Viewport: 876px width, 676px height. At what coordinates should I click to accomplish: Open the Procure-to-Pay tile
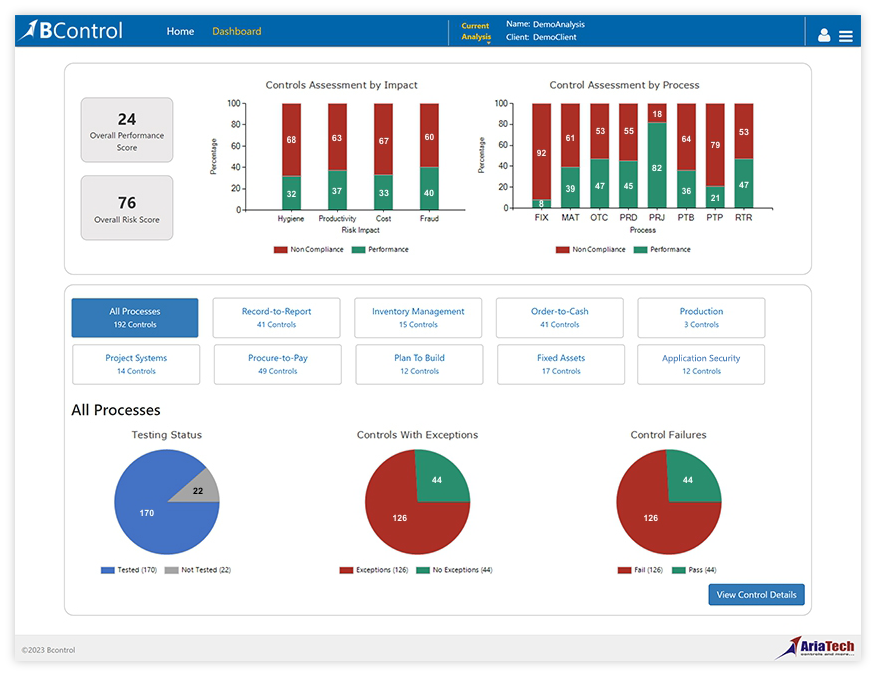pos(278,364)
